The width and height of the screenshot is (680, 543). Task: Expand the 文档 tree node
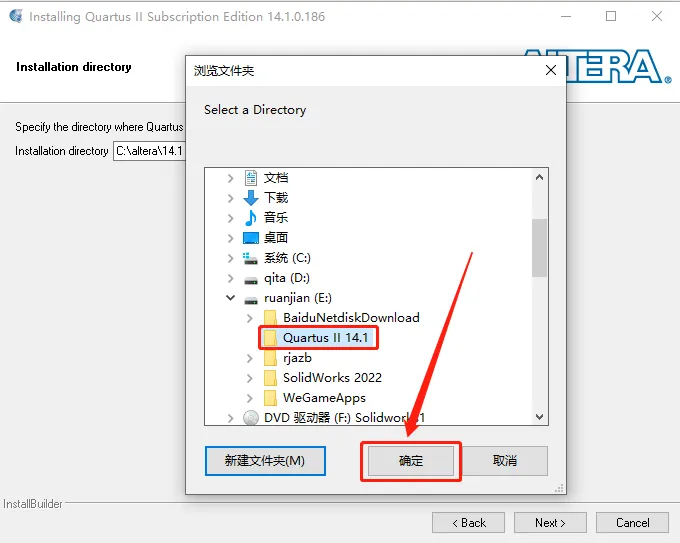click(231, 178)
